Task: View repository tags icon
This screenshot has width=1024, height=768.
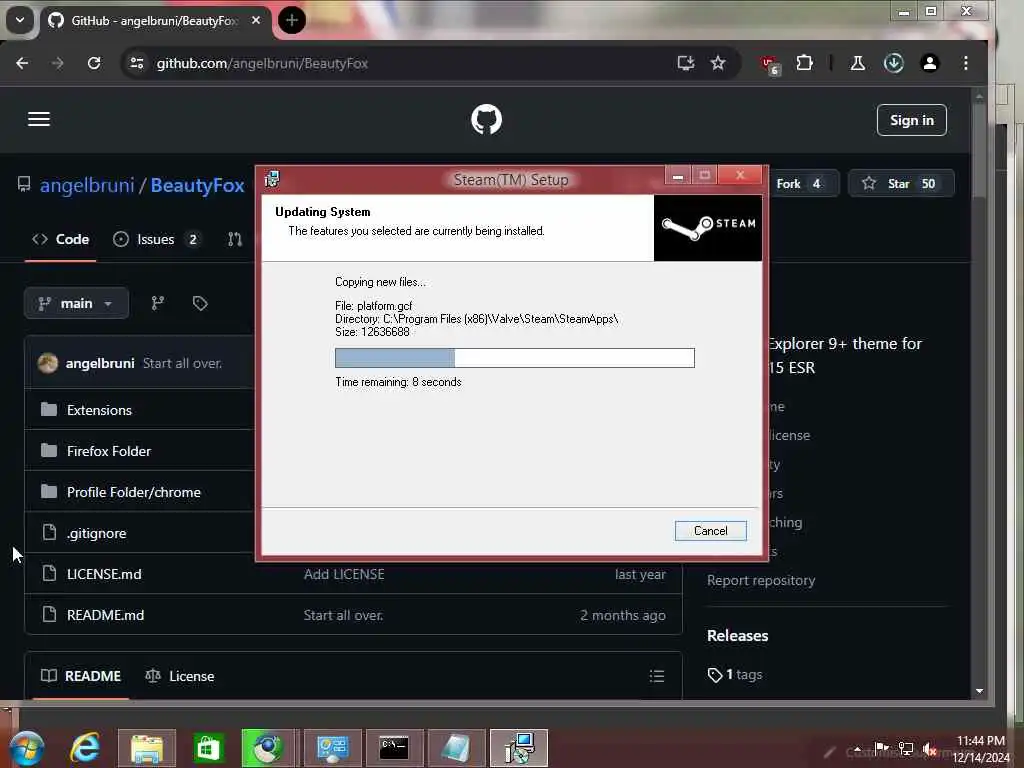Action: pyautogui.click(x=200, y=303)
